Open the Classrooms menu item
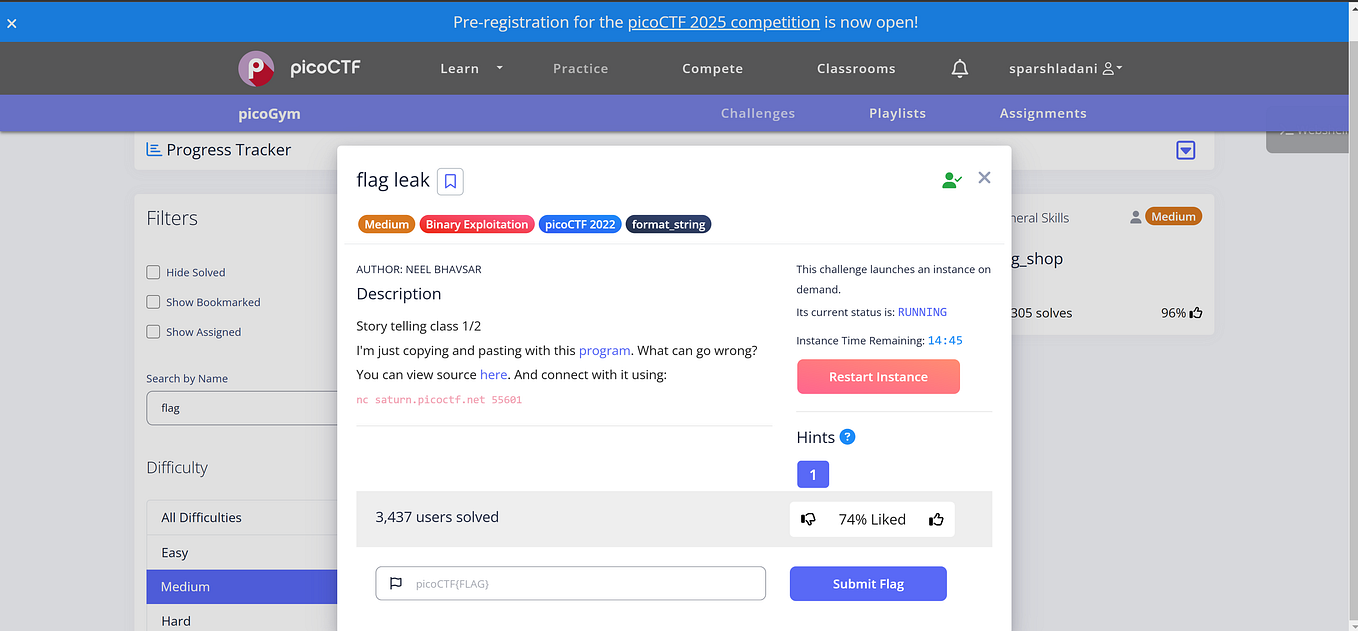Screen dimensions: 1358x631 point(856,68)
